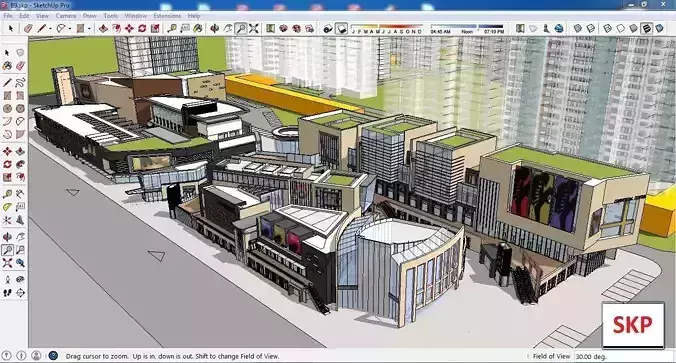
Task: Click the Photo Textures icon before the globe
Action: click(546, 28)
